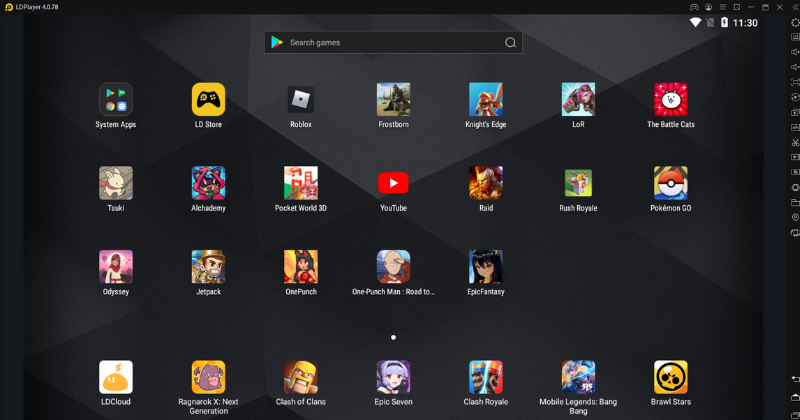Click the Android home button in sidebar
Image resolution: width=800 pixels, height=420 pixels.
pyautogui.click(x=795, y=398)
